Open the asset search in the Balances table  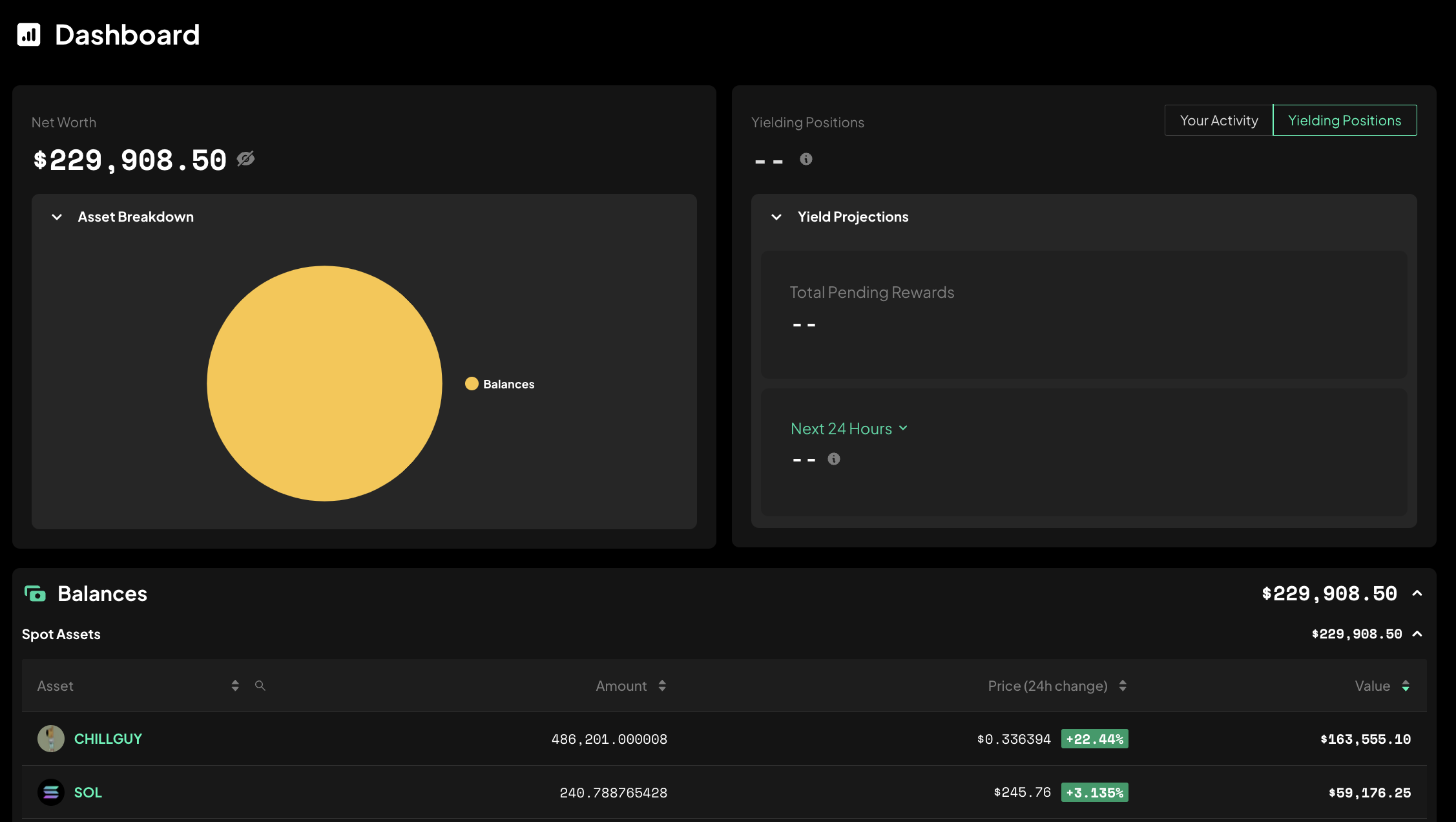[x=260, y=686]
